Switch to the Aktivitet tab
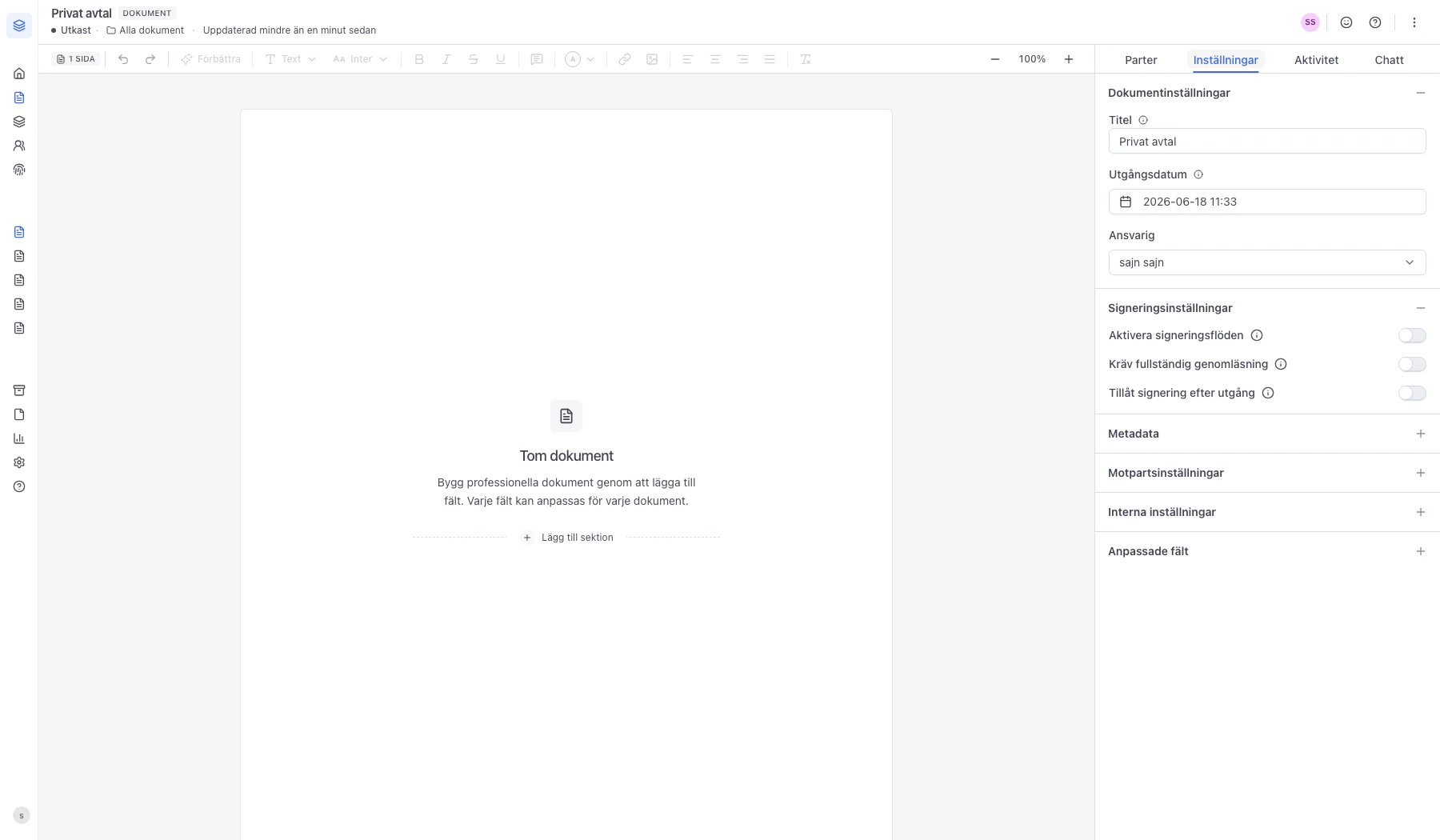The width and height of the screenshot is (1440, 840). (1317, 60)
